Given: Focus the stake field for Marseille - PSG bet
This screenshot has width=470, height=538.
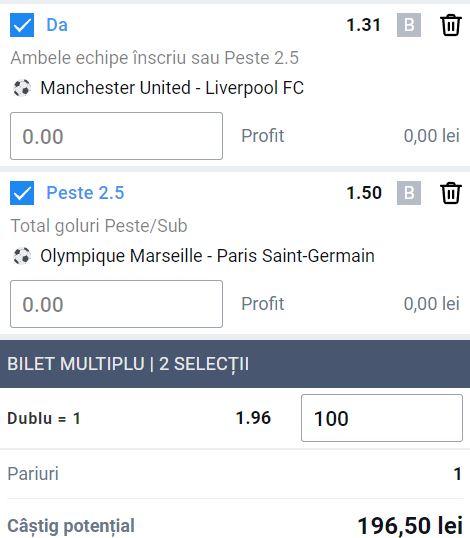Looking at the screenshot, I should (x=116, y=304).
